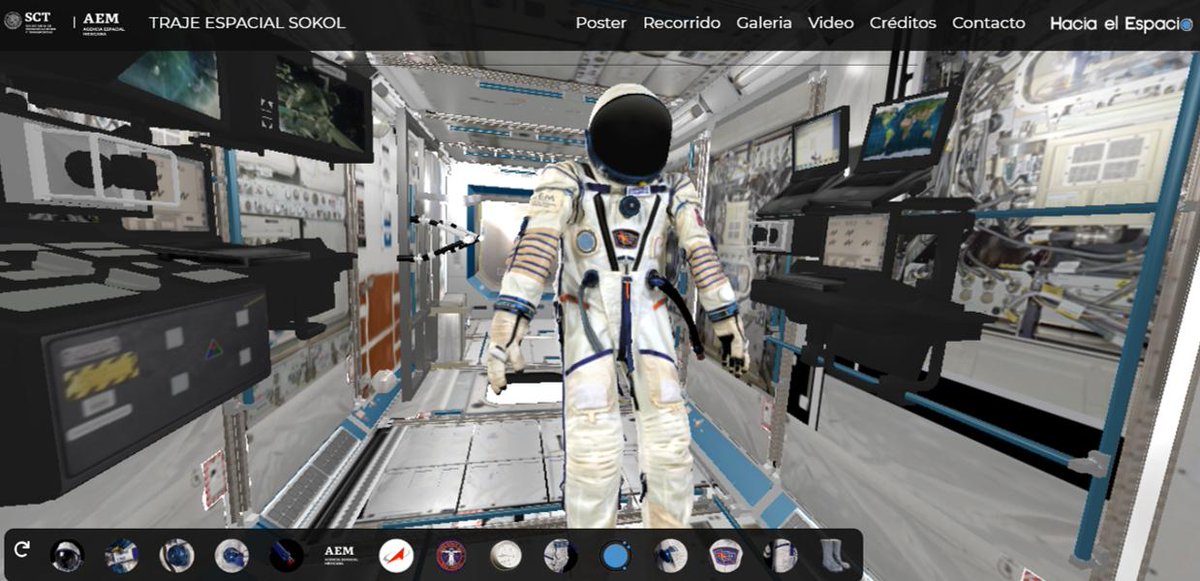Select the white pressure gauge icon
Image resolution: width=1200 pixels, height=581 pixels.
(506, 554)
